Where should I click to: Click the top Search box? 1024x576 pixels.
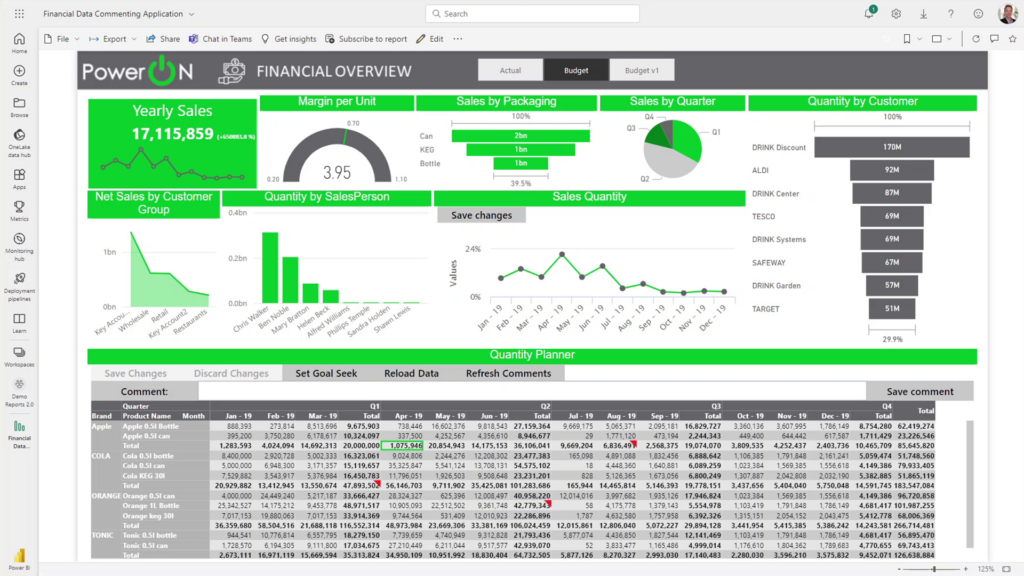(x=532, y=13)
